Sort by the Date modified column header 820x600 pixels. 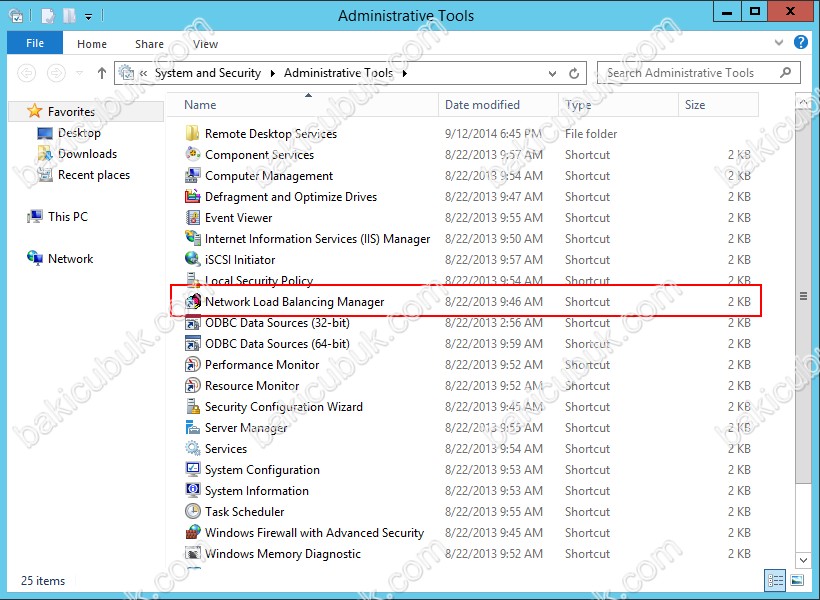click(x=498, y=105)
